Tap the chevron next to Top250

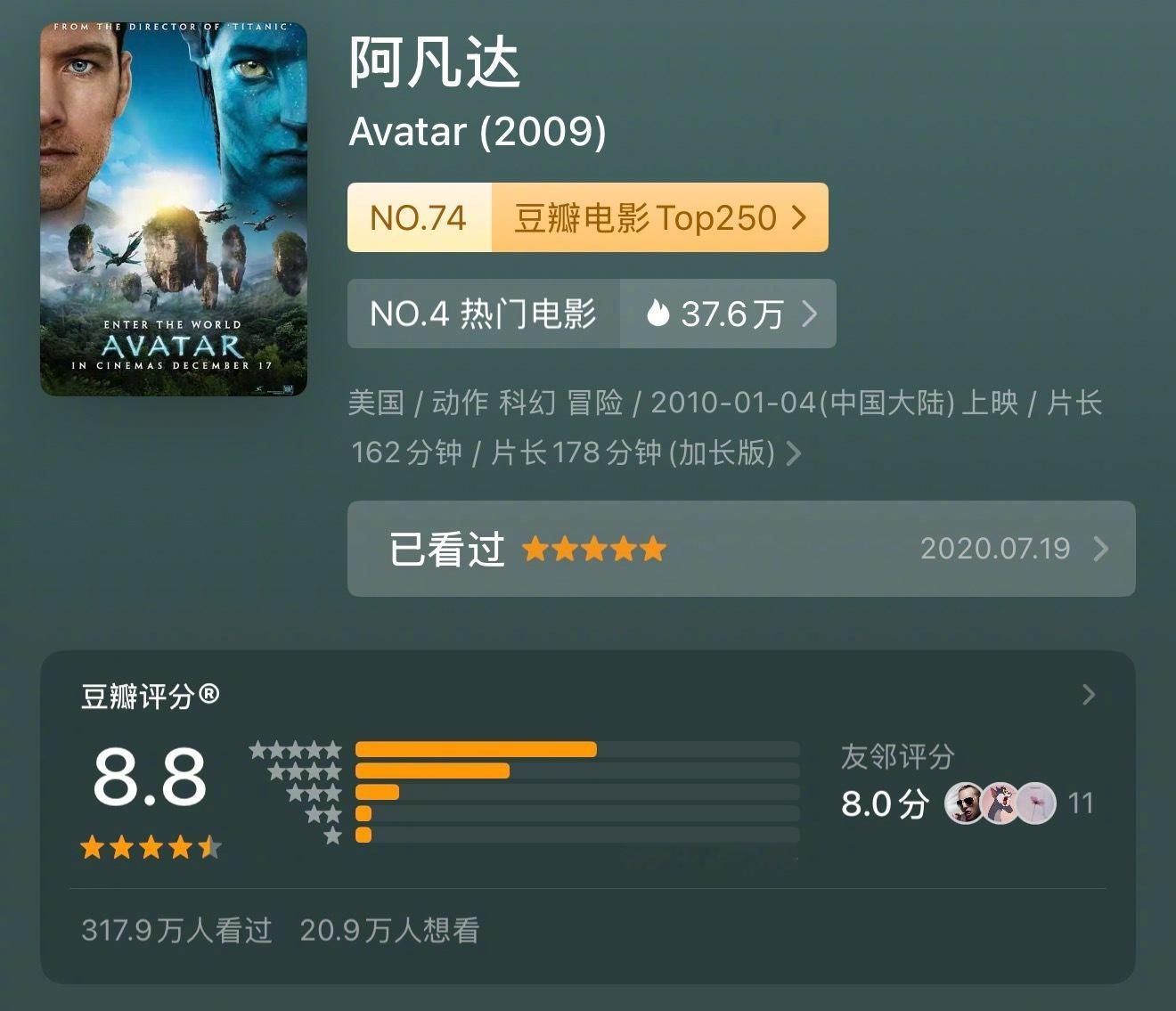coord(799,217)
